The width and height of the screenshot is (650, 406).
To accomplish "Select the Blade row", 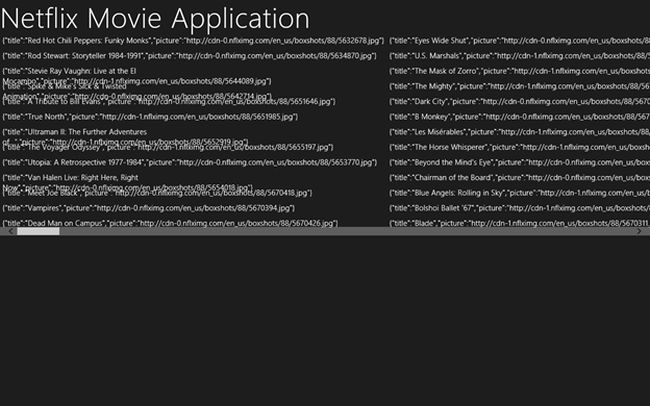I will click(x=519, y=223).
